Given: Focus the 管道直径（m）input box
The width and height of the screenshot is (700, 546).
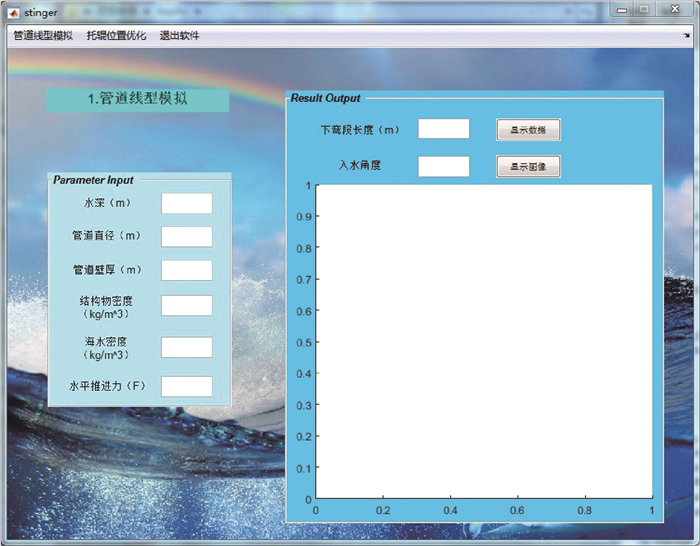Looking at the screenshot, I should 187,237.
